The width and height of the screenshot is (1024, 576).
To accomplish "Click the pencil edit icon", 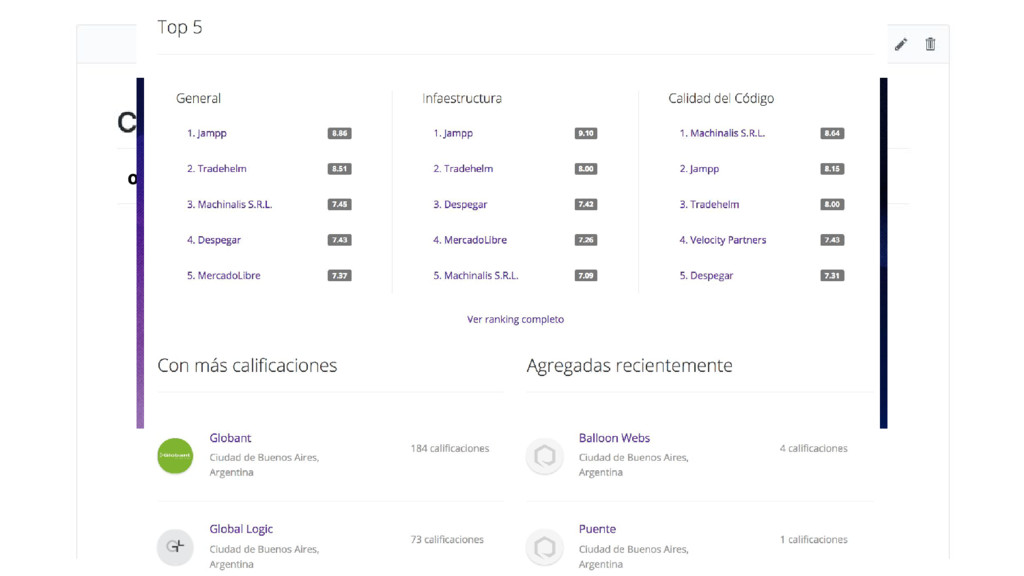I will pyautogui.click(x=901, y=44).
